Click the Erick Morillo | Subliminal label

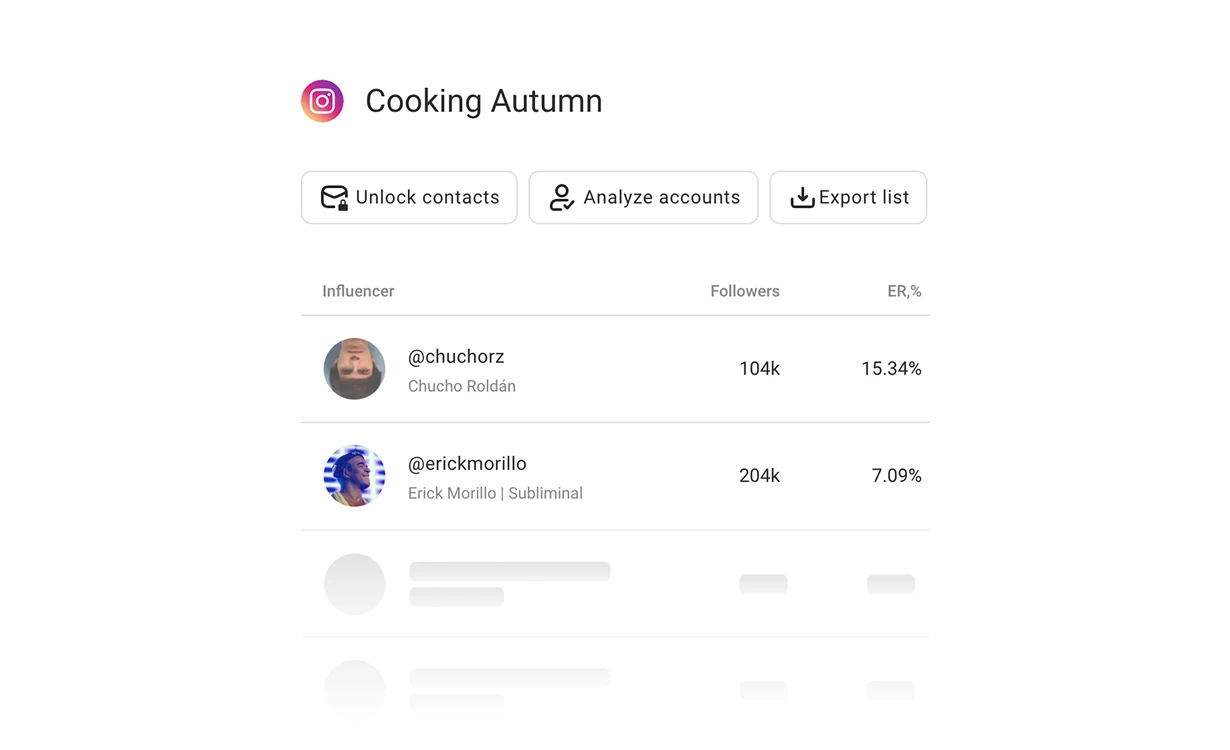(496, 493)
